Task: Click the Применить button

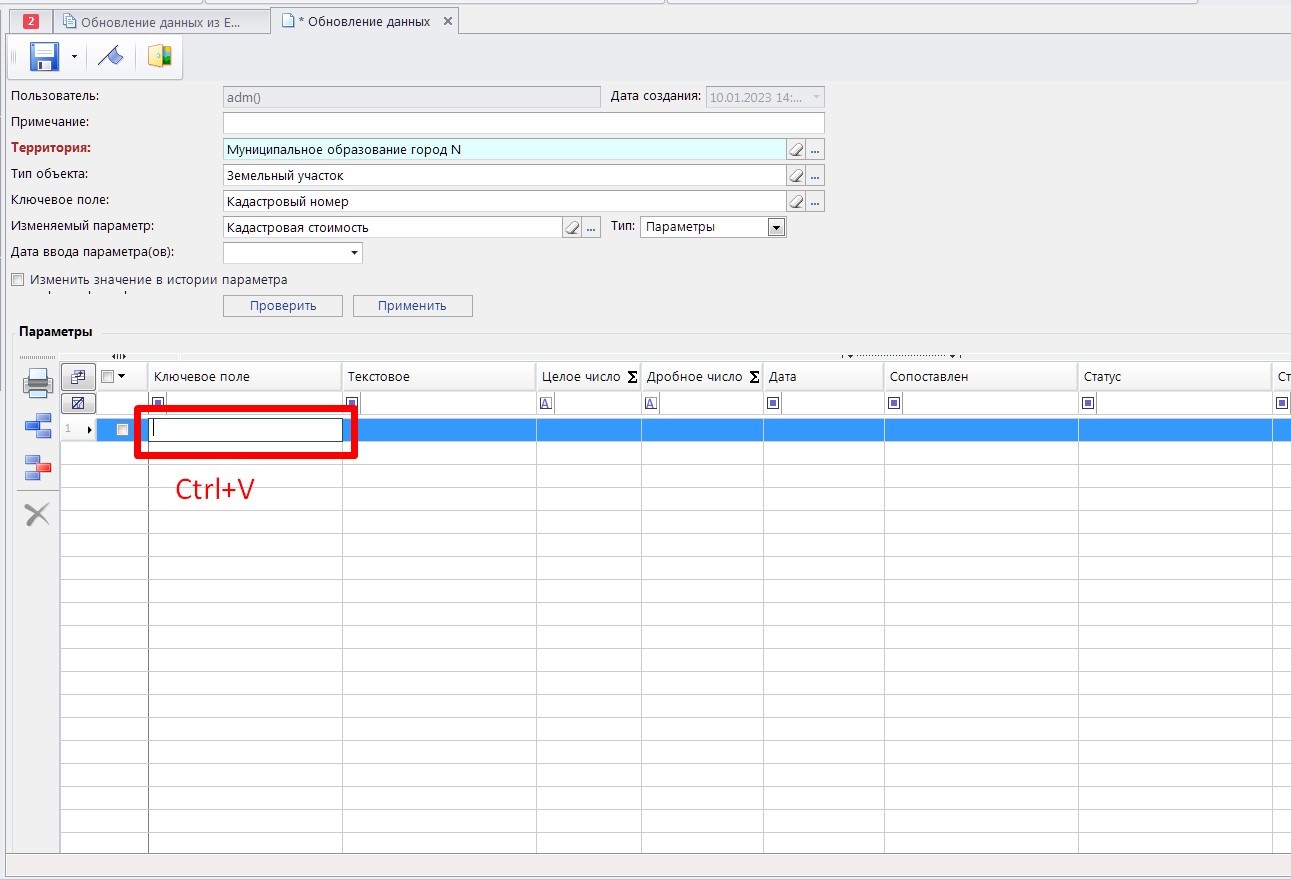Action: (412, 306)
